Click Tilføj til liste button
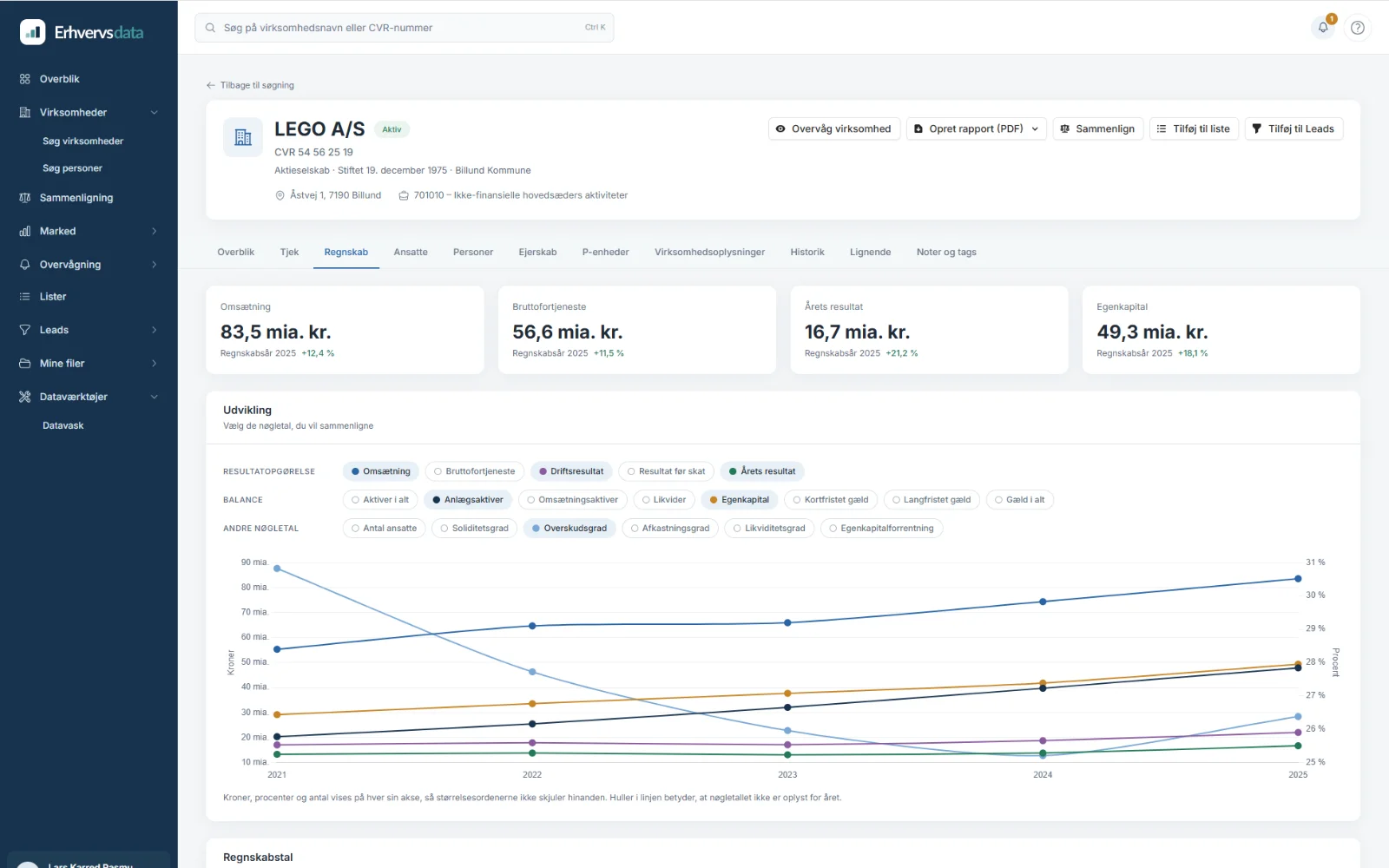The image size is (1389, 868). point(1195,128)
